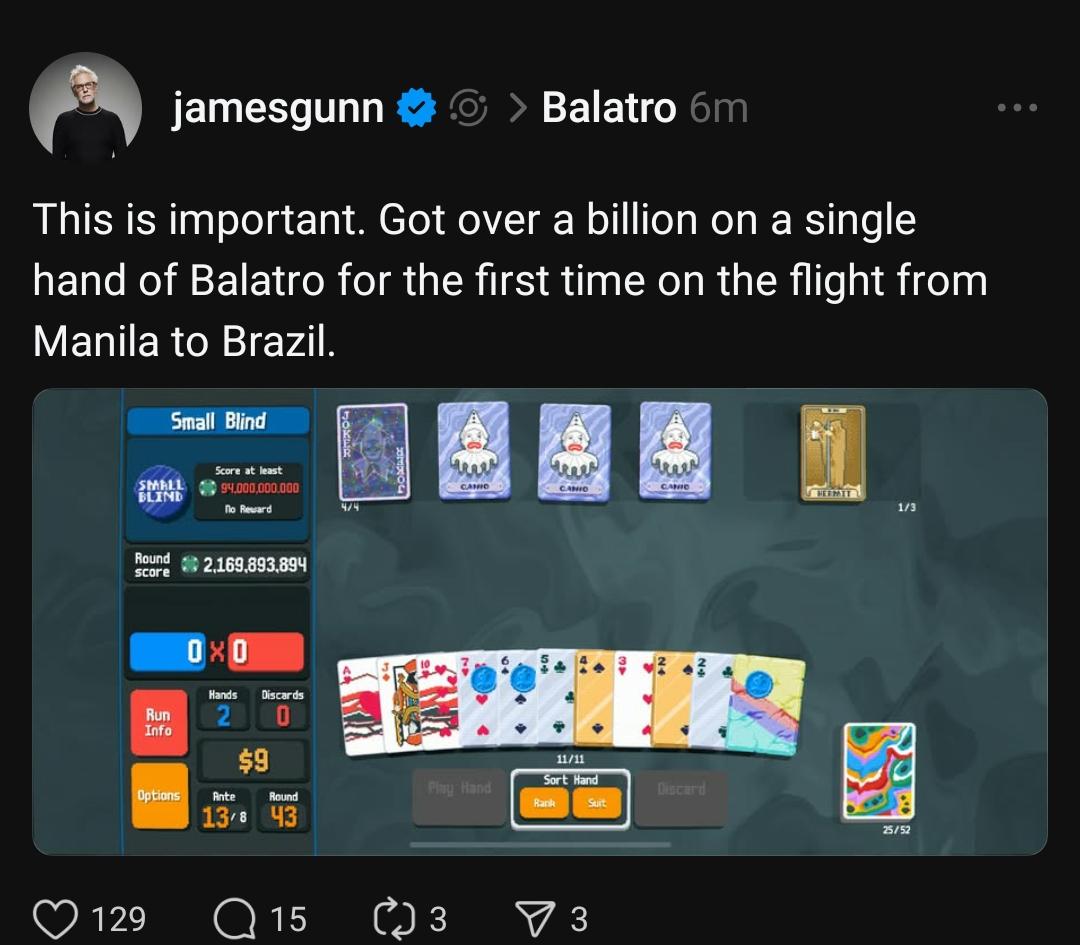Click the repost arrows icon
This screenshot has width=1080, height=945.
[x=395, y=920]
